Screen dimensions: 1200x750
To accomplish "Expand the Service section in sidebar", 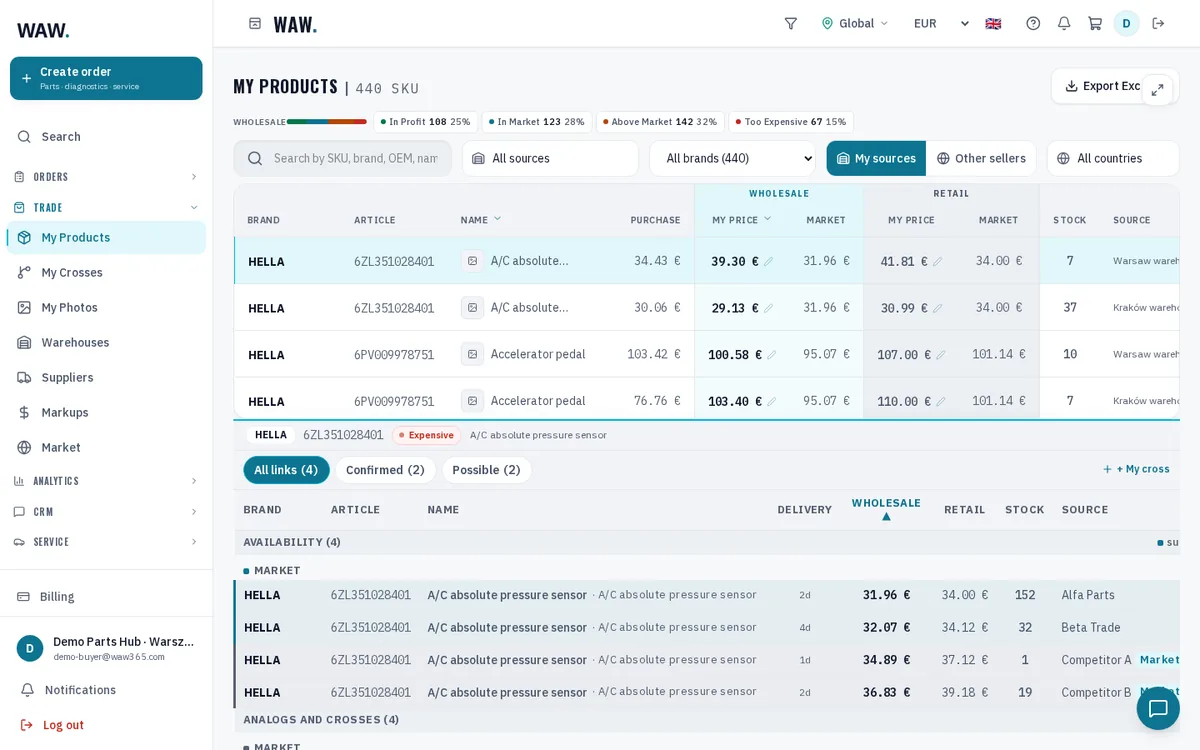I will (x=106, y=542).
